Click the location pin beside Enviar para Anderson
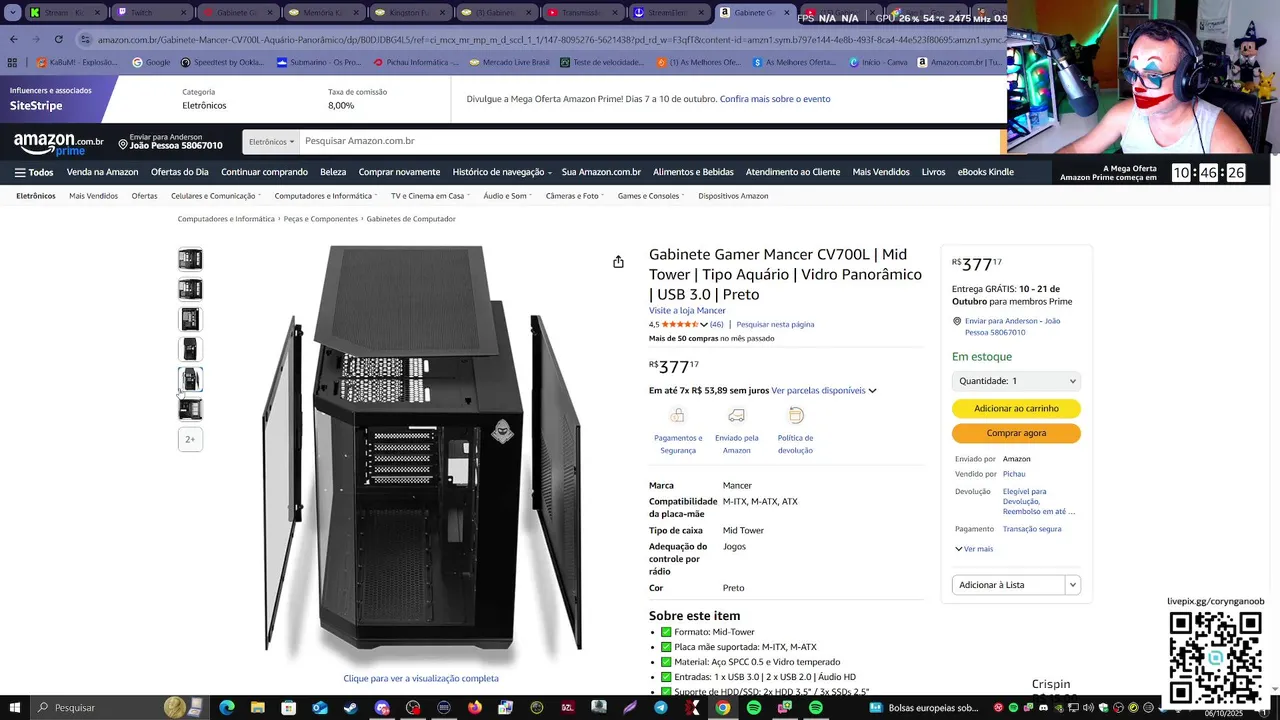This screenshot has width=1280, height=720. (x=123, y=145)
